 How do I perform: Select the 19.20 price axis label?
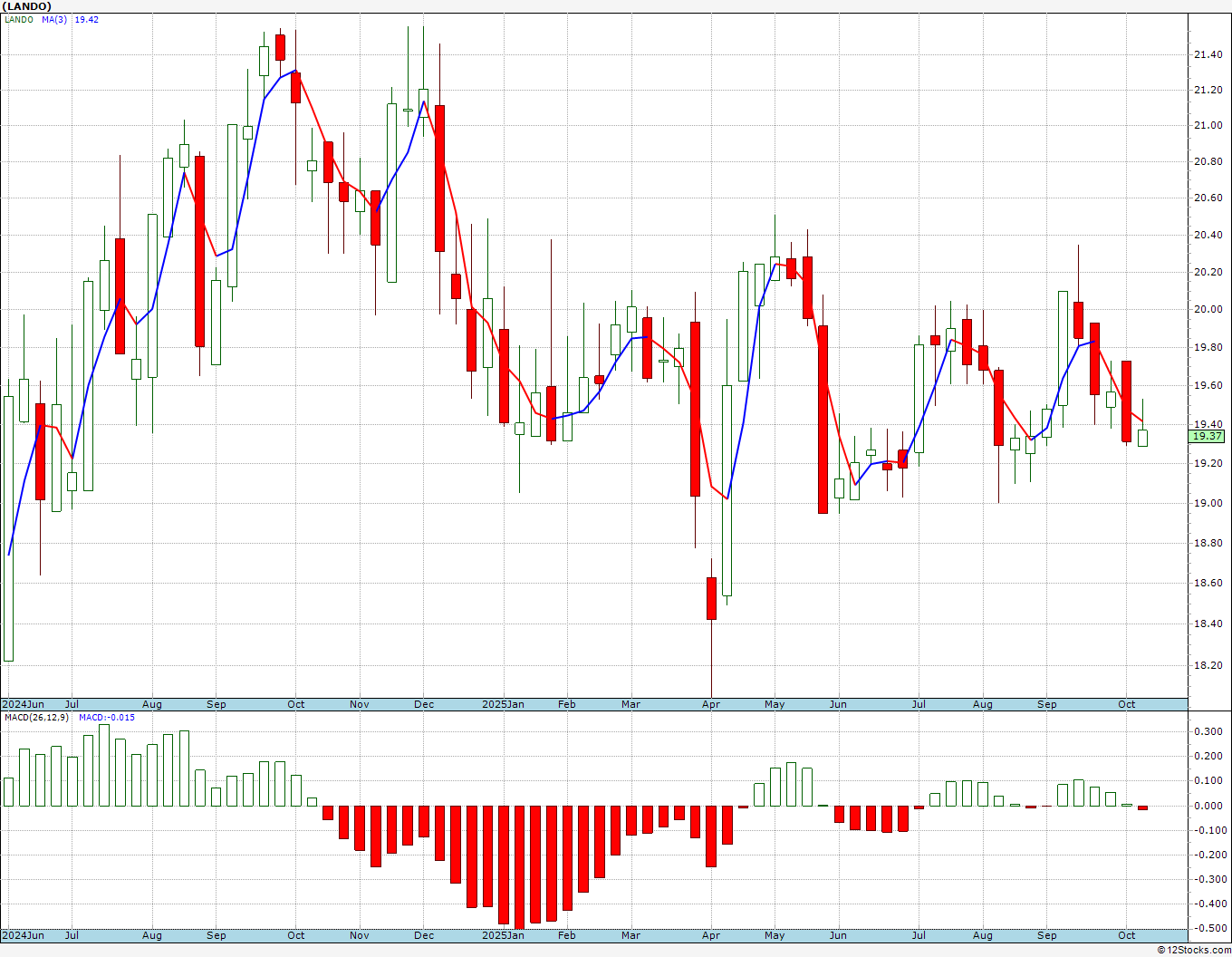1207,463
